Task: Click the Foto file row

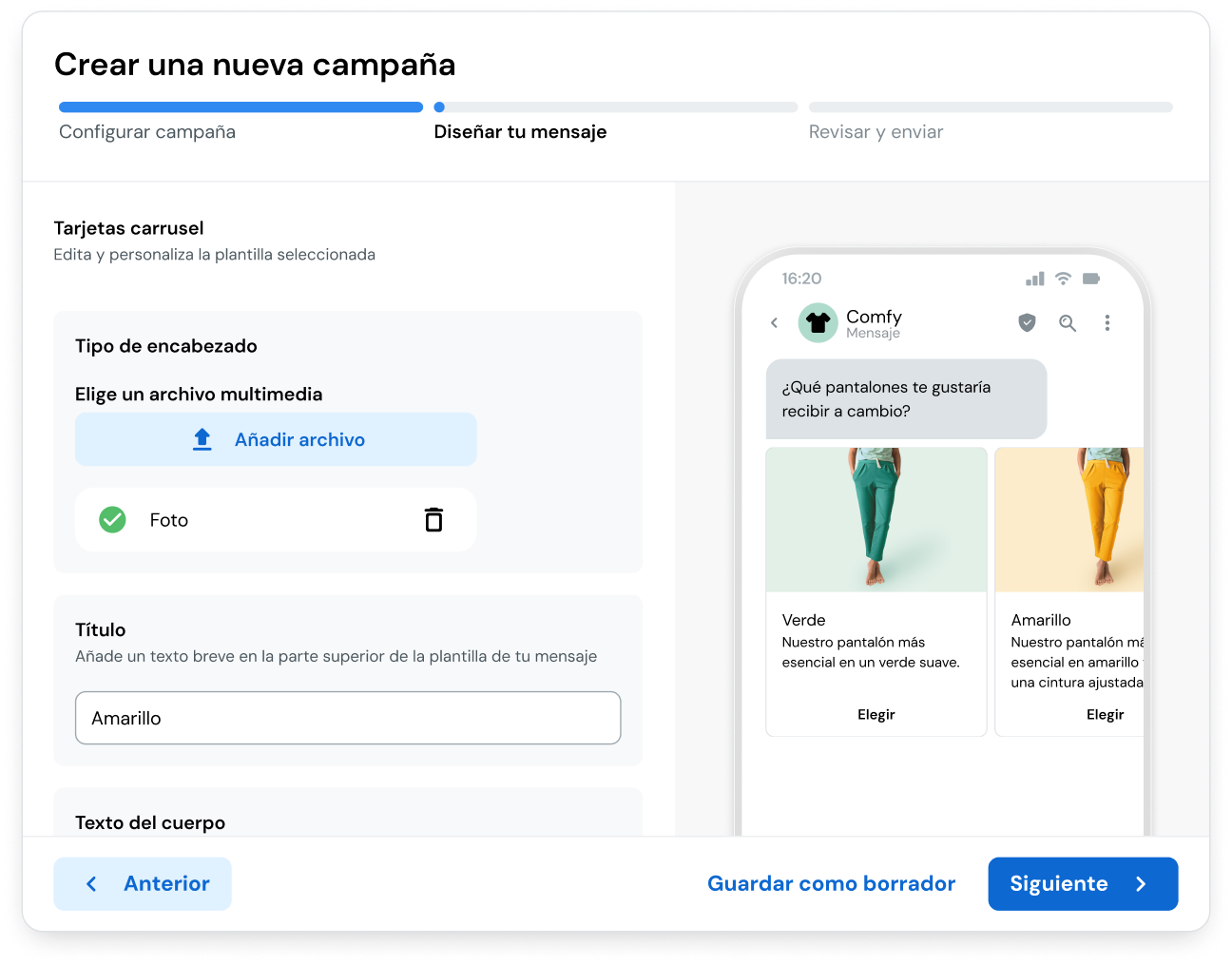Action: (x=276, y=520)
